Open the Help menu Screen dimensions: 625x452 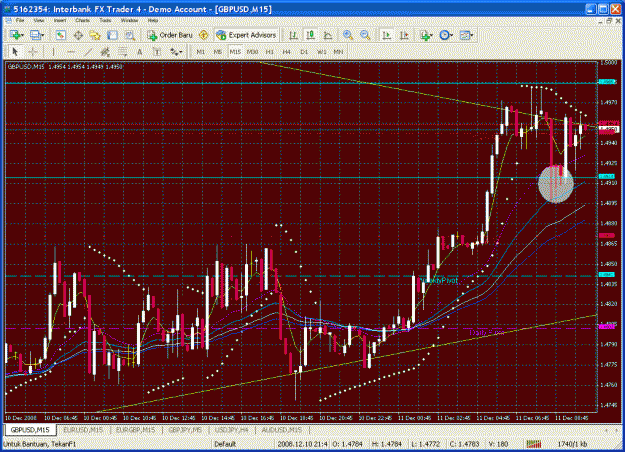pyautogui.click(x=153, y=20)
